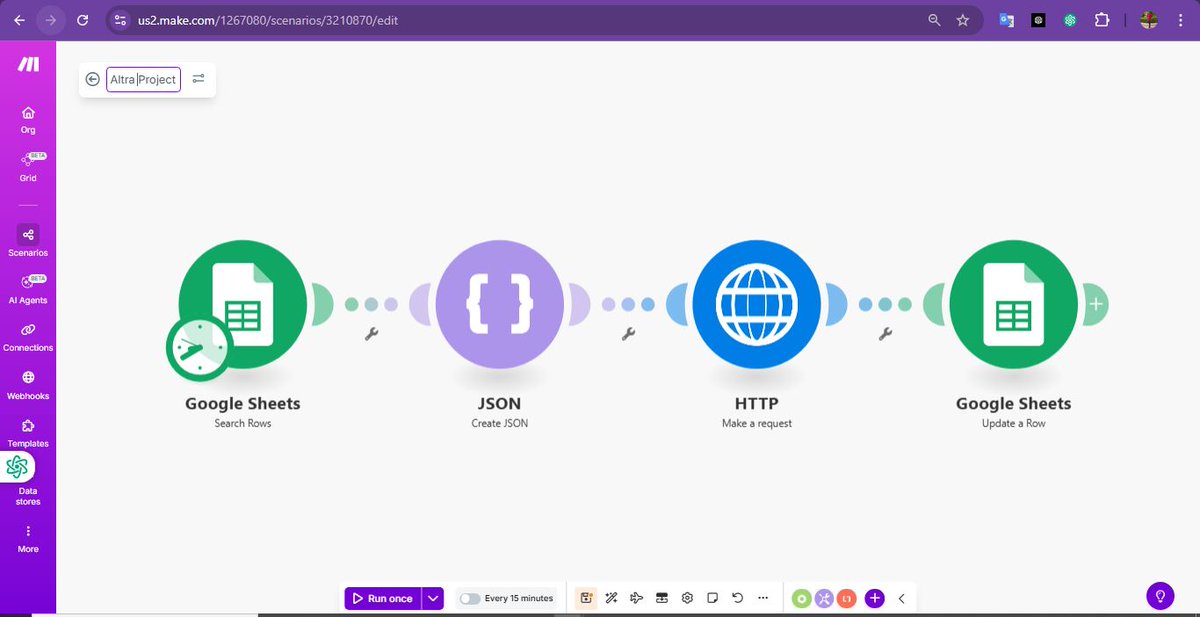The width and height of the screenshot is (1200, 617).
Task: Reload the page
Action: 83,19
